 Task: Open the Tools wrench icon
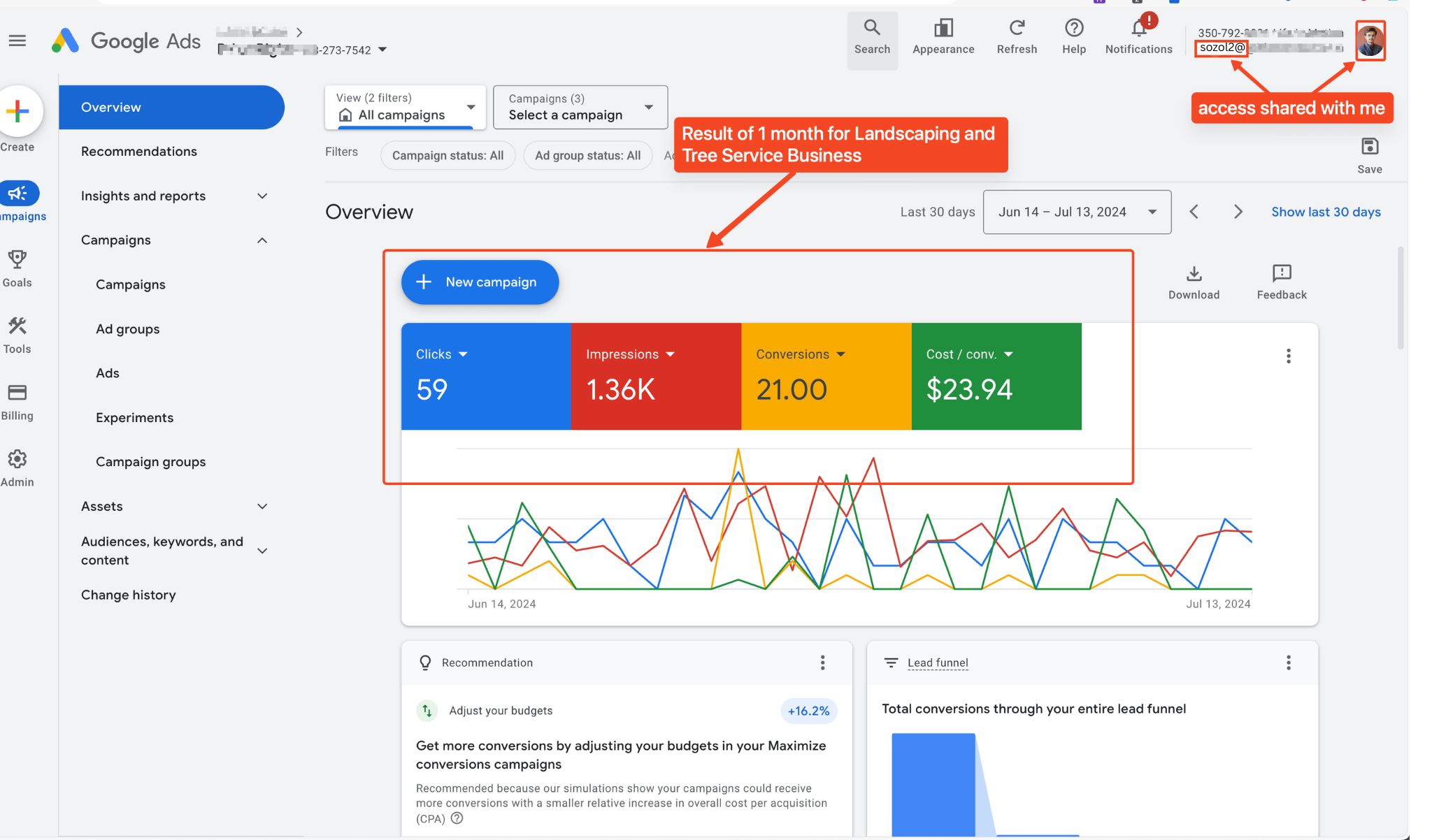click(17, 326)
